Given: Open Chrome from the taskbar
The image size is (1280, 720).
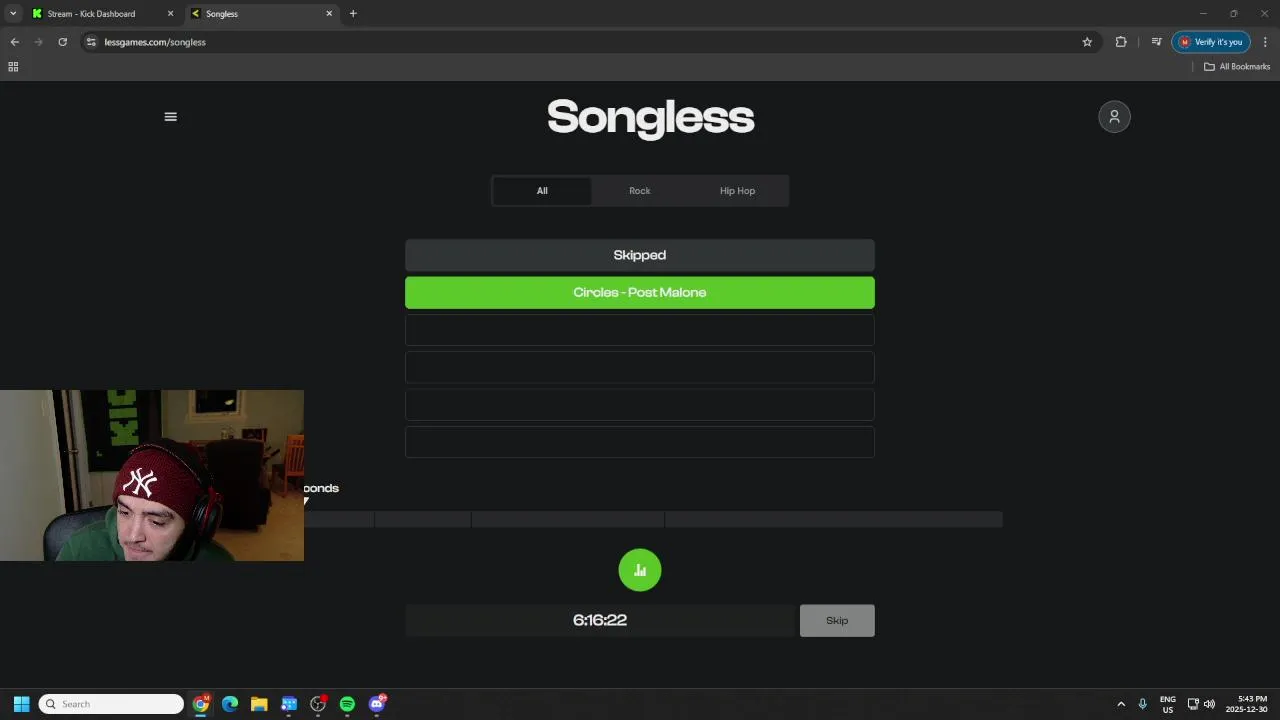Looking at the screenshot, I should 201,704.
